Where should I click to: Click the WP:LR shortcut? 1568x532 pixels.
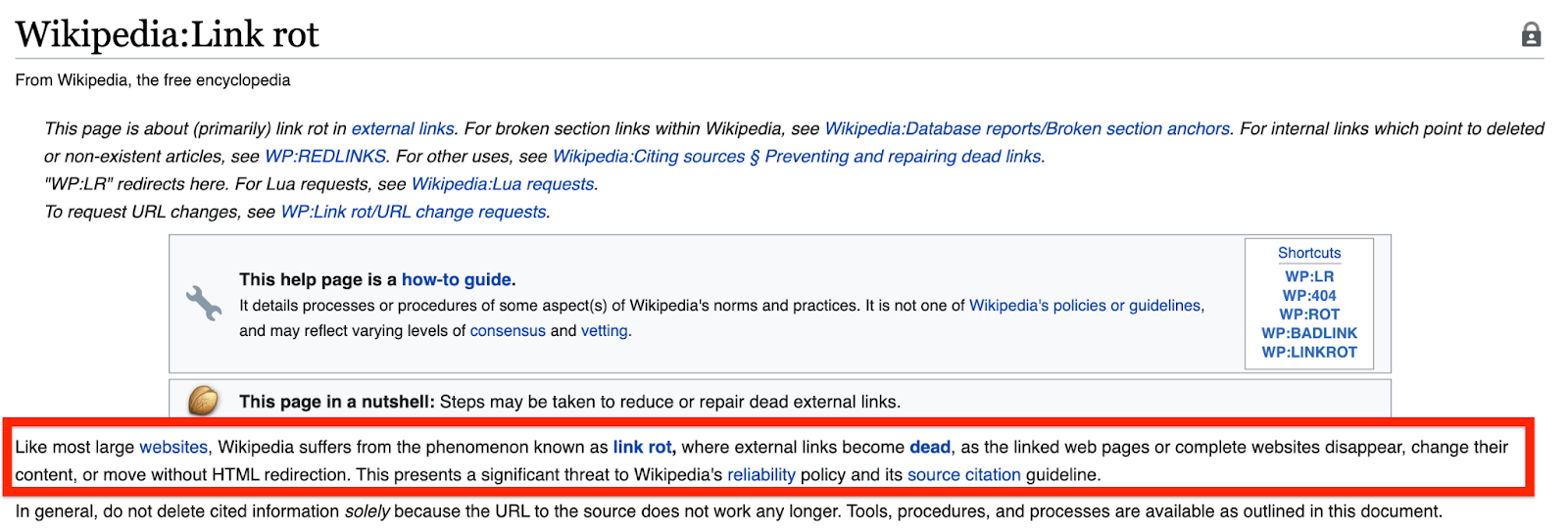pyautogui.click(x=1309, y=276)
